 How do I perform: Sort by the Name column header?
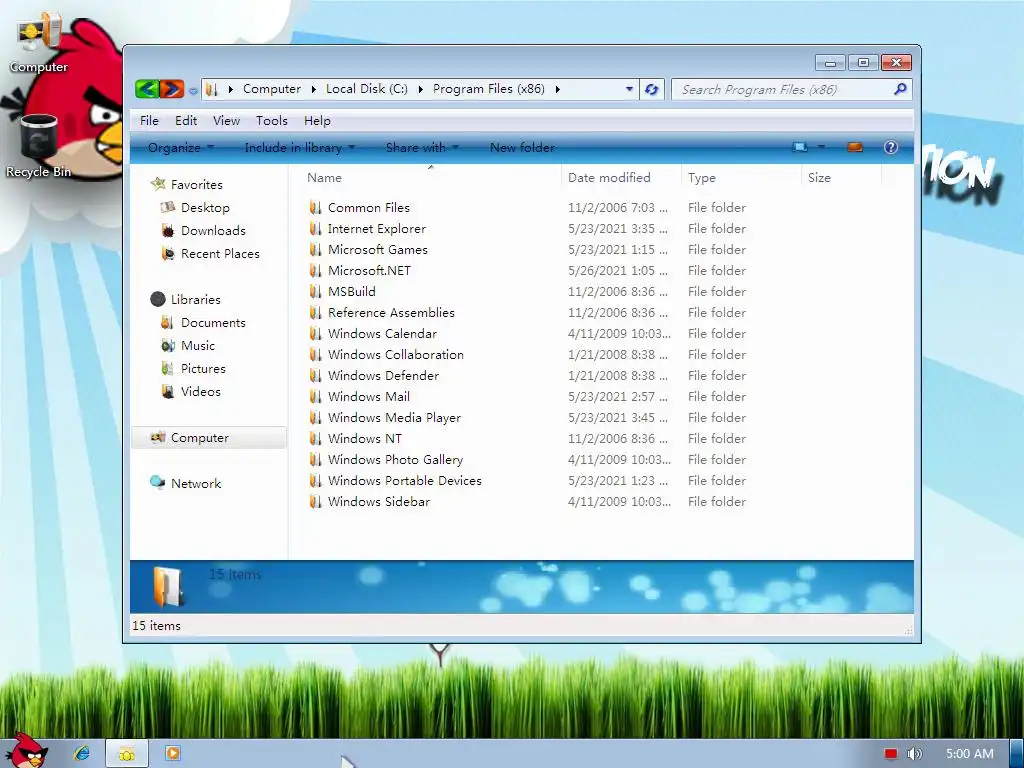[325, 178]
